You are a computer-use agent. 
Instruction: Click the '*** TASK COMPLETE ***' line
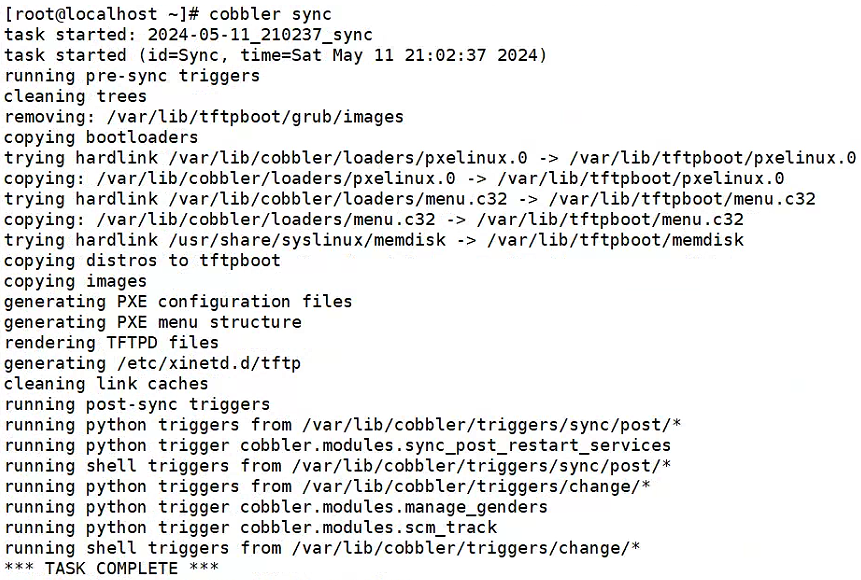tap(111, 568)
